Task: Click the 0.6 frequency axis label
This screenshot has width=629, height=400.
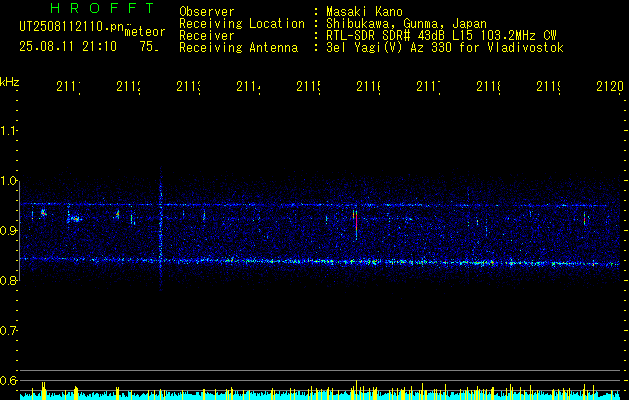Action: (x=8, y=380)
